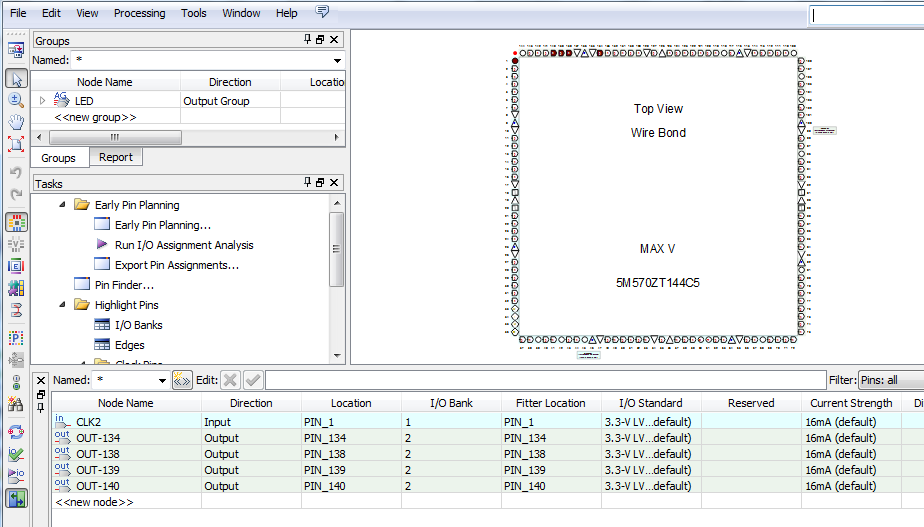Viewport: 924px width, 527px height.
Task: Open the pin list Named dropdown
Action: click(x=162, y=380)
